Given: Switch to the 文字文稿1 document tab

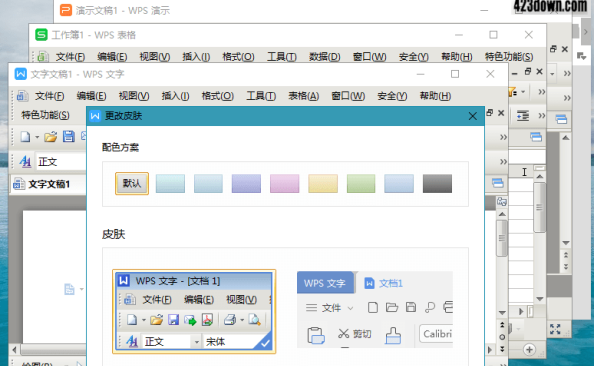Looking at the screenshot, I should tap(48, 185).
